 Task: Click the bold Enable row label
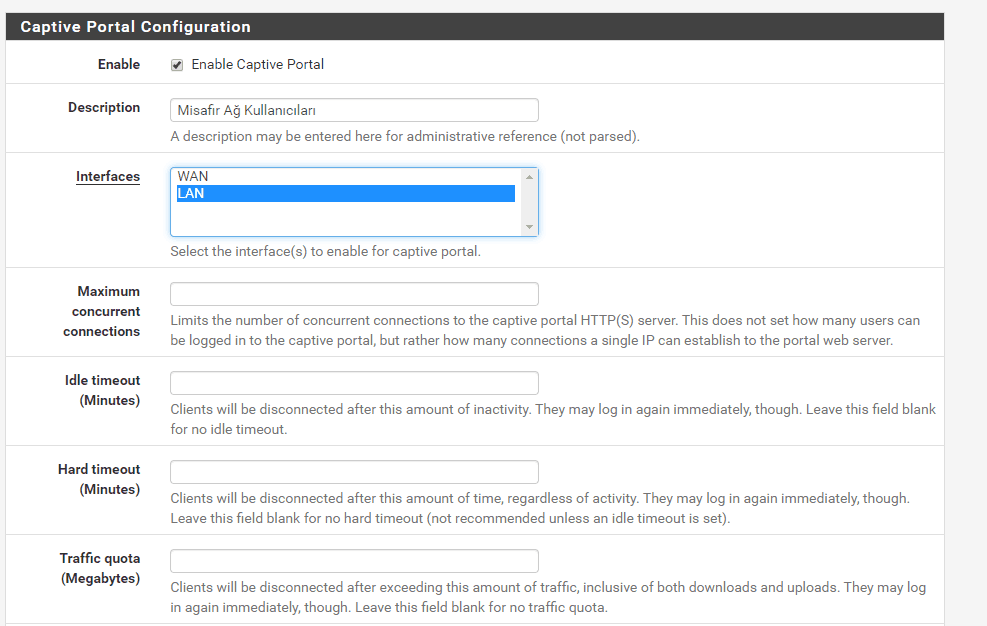(119, 65)
